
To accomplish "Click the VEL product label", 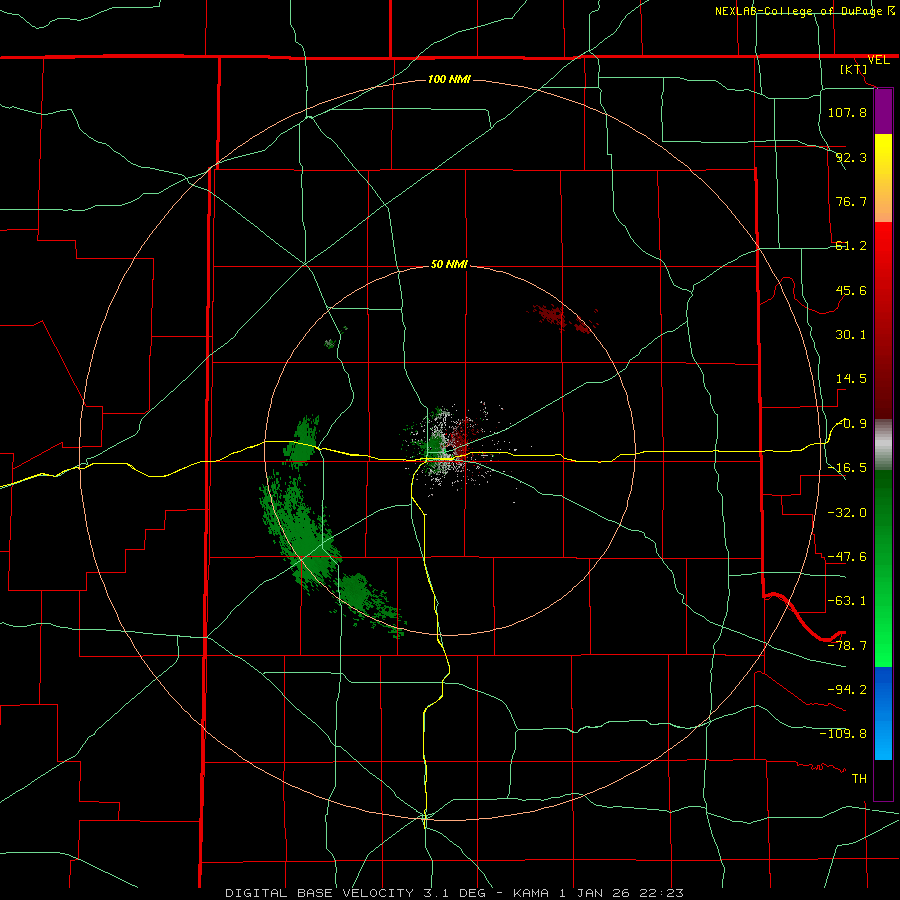I will [x=878, y=60].
